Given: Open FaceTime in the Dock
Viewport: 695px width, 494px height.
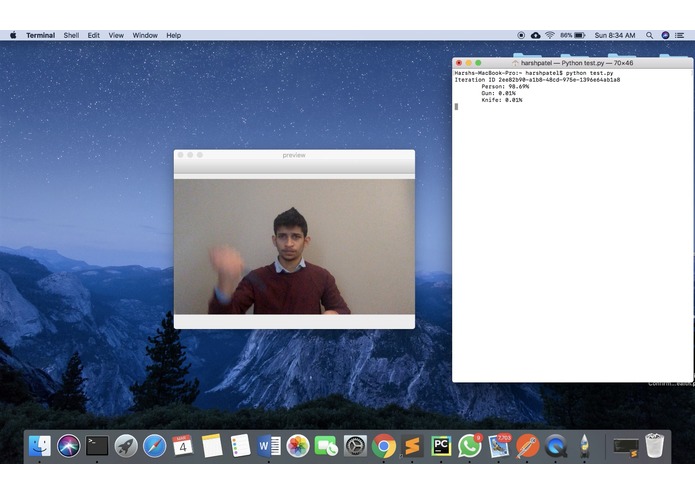Looking at the screenshot, I should click(326, 446).
